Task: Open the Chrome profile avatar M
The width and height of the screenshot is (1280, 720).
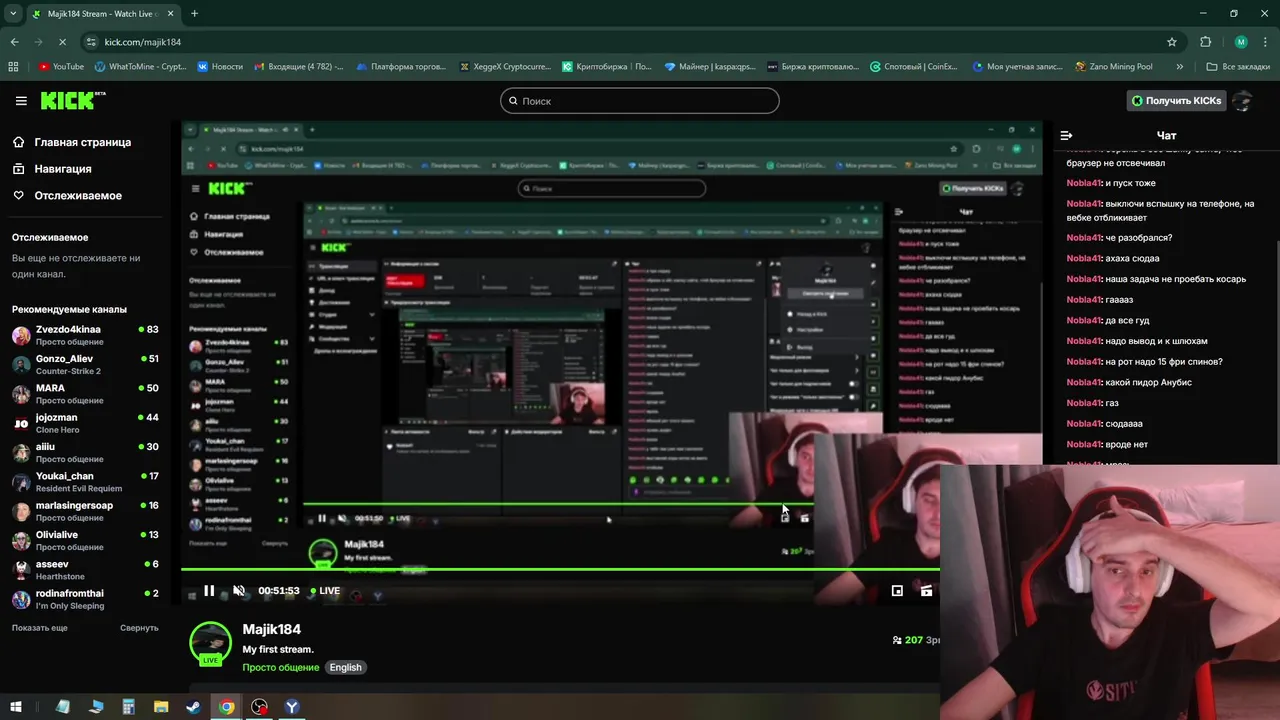Action: [1241, 42]
